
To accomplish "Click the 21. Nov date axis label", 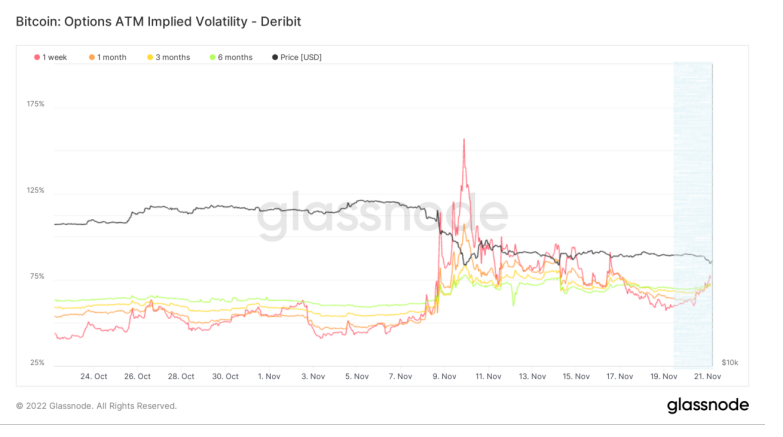I will [x=707, y=376].
